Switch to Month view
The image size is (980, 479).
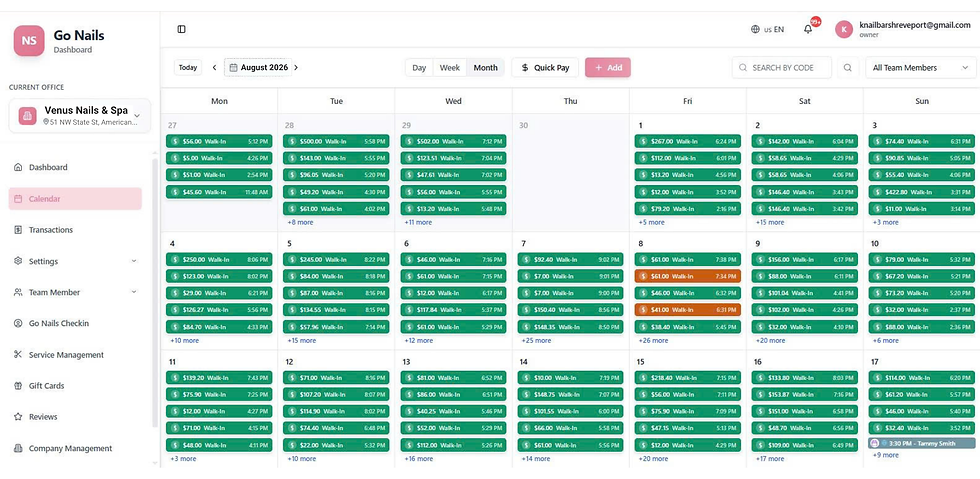486,68
